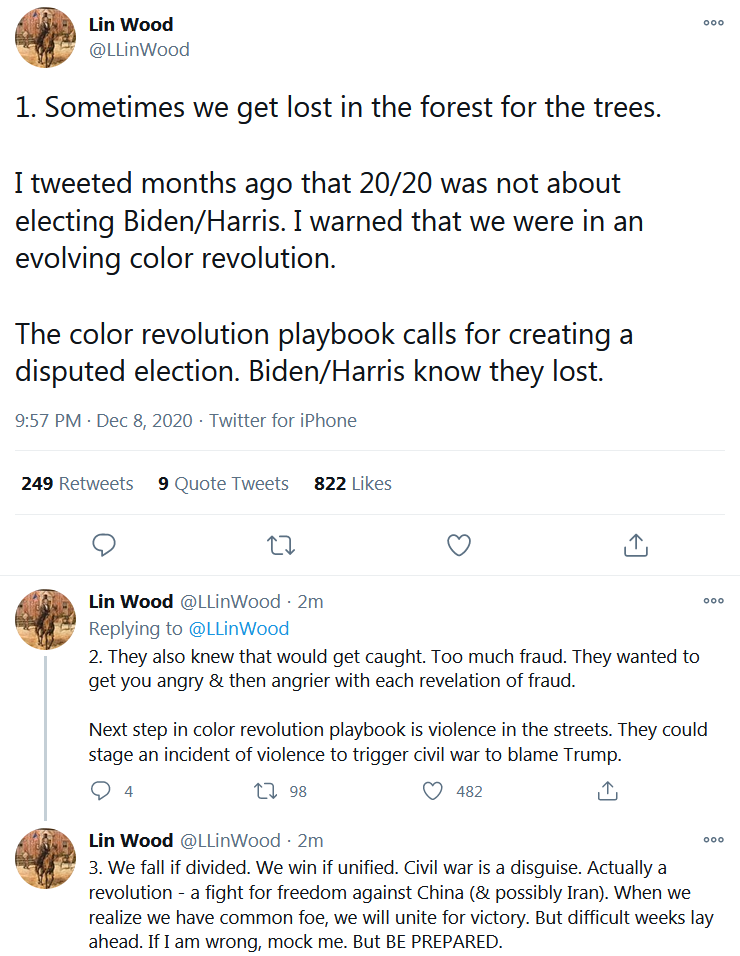Screen dimensions: 740x956
Task: Reply to the main tweet
Action: coord(104,545)
